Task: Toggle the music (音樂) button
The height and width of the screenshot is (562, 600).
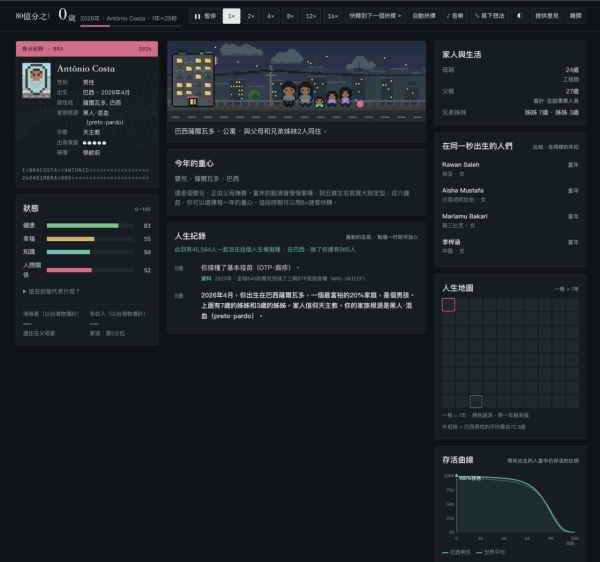Action: [455, 16]
